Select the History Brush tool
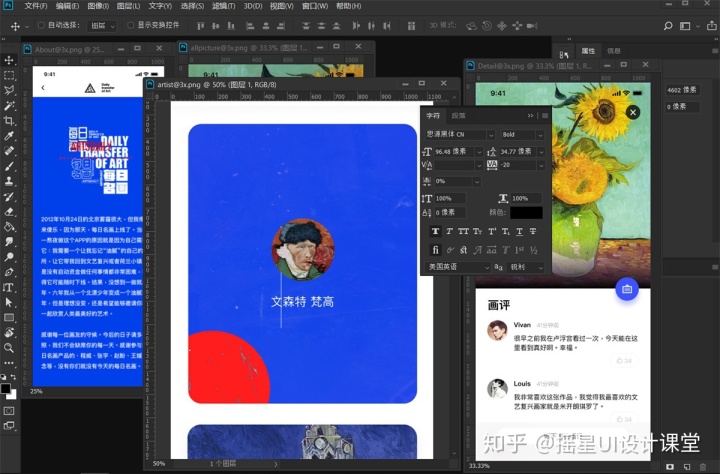The height and width of the screenshot is (474, 720). (9, 197)
